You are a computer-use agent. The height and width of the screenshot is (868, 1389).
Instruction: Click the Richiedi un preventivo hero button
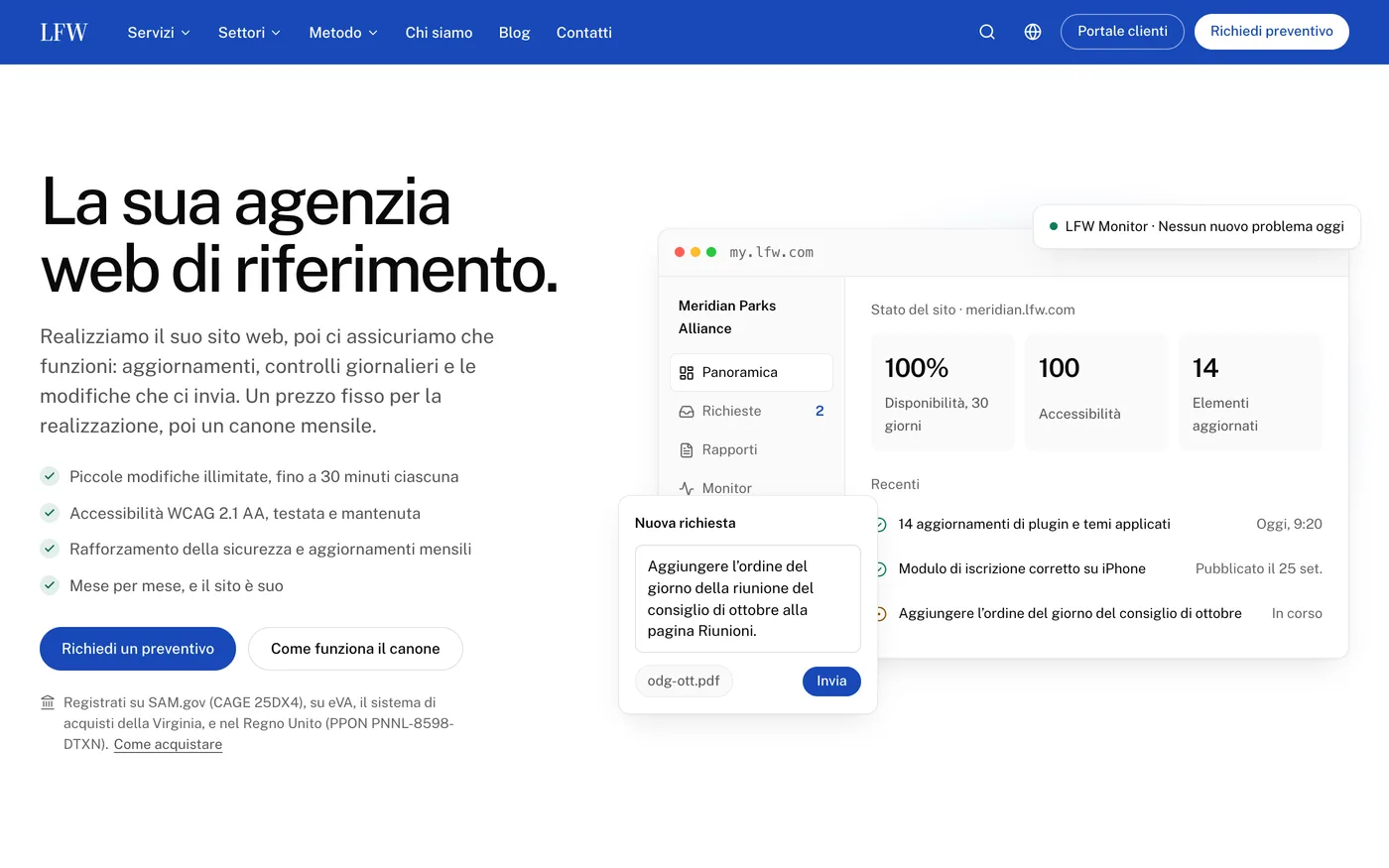click(x=138, y=649)
